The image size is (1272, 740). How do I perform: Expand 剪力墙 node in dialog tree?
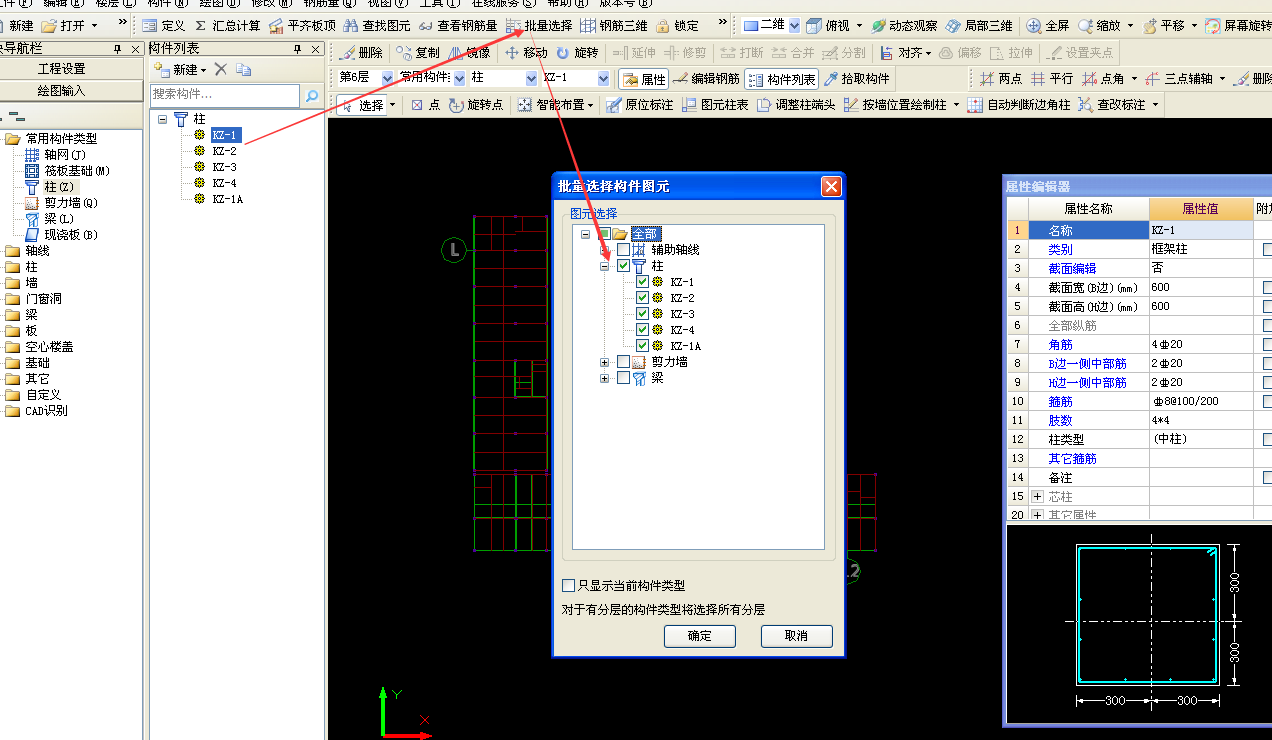click(604, 362)
